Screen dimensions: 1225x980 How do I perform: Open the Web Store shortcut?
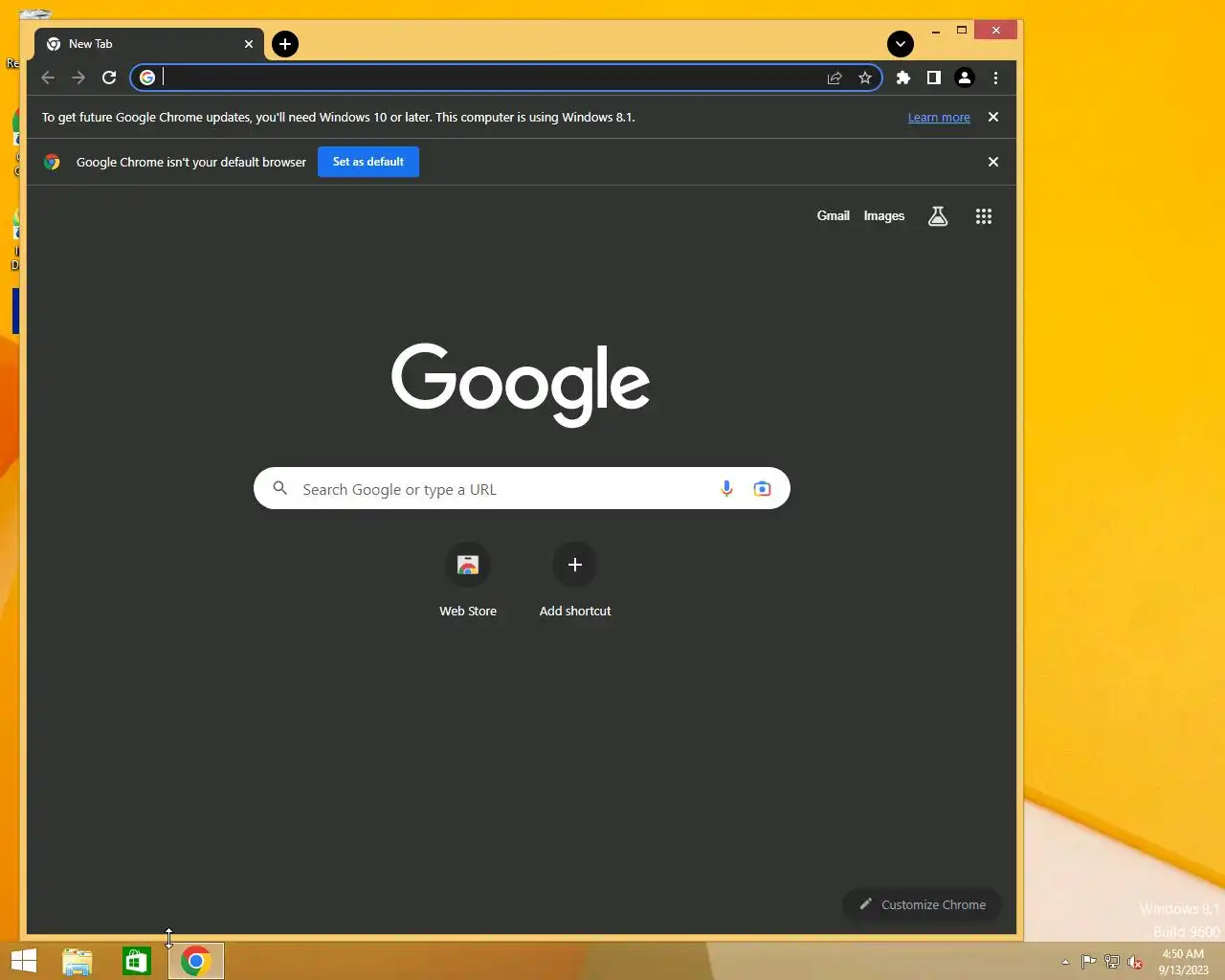[x=468, y=582]
